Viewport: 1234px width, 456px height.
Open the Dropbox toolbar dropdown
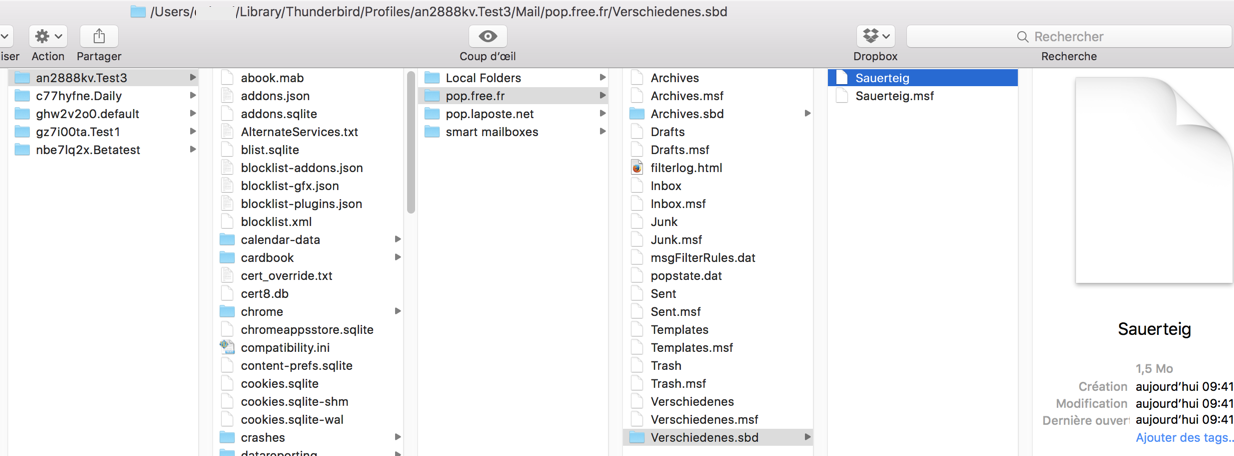(875, 36)
